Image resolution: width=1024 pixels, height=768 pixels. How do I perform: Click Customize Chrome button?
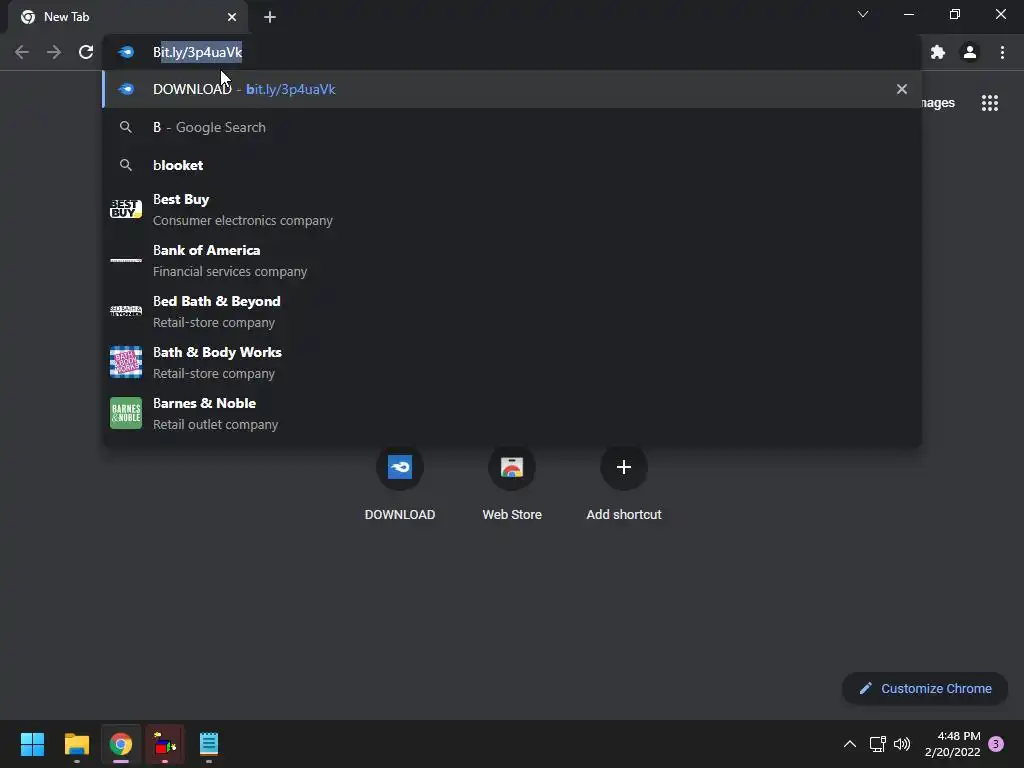coord(925,688)
